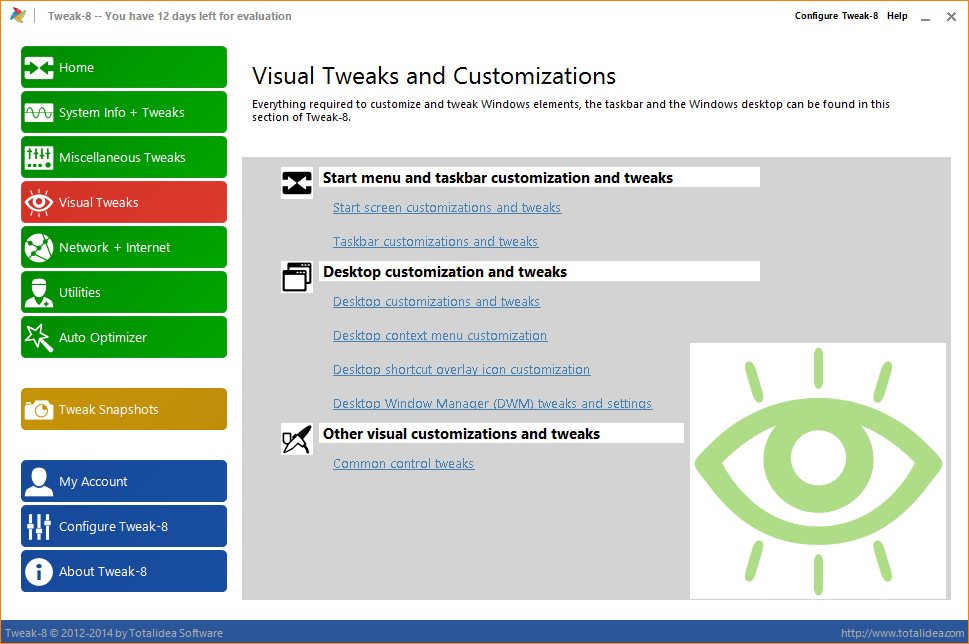The height and width of the screenshot is (644, 969).
Task: Open Desktop customizations and tweaks link
Action: 436,302
